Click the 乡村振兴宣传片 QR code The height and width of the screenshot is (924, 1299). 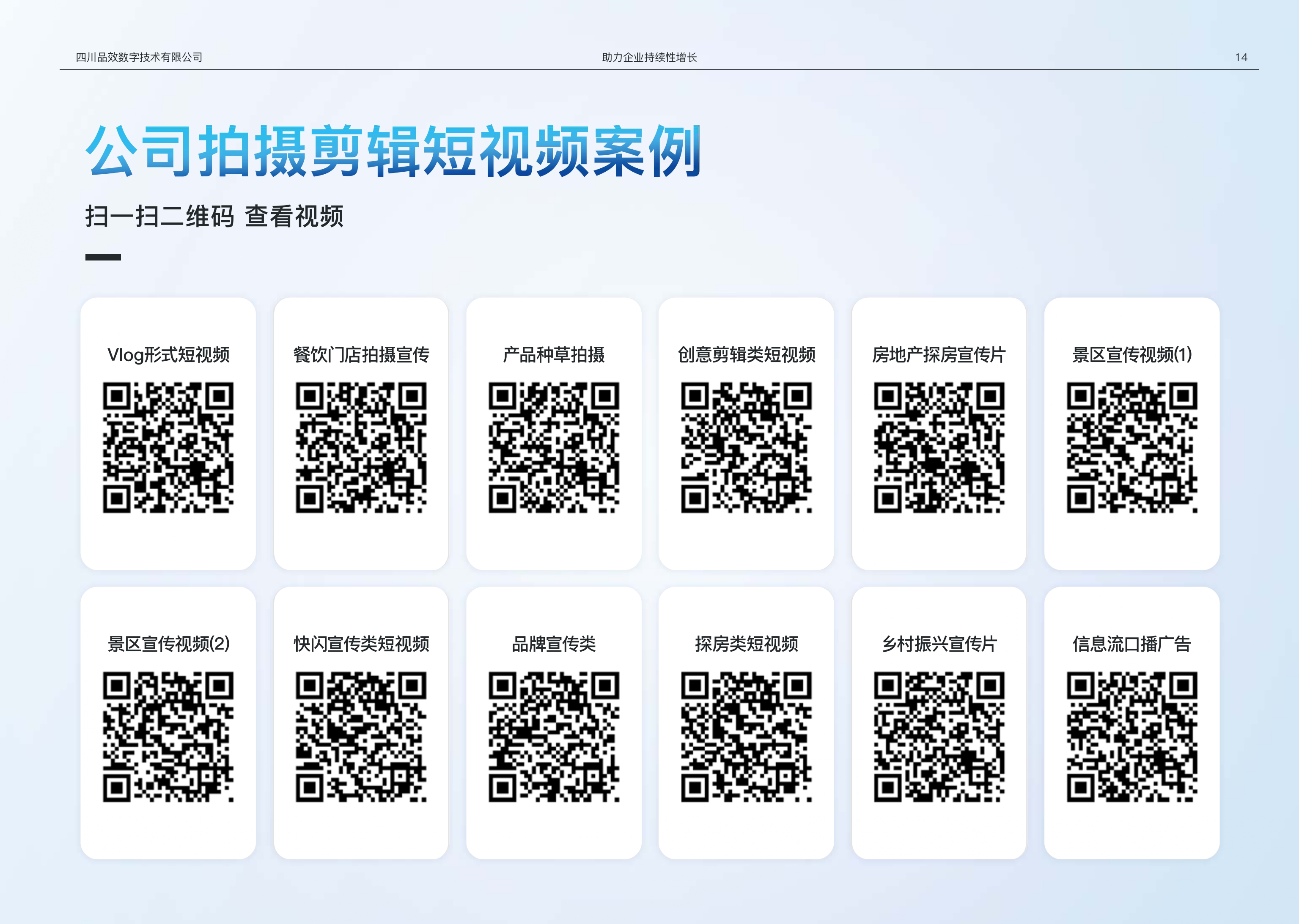tap(939, 737)
